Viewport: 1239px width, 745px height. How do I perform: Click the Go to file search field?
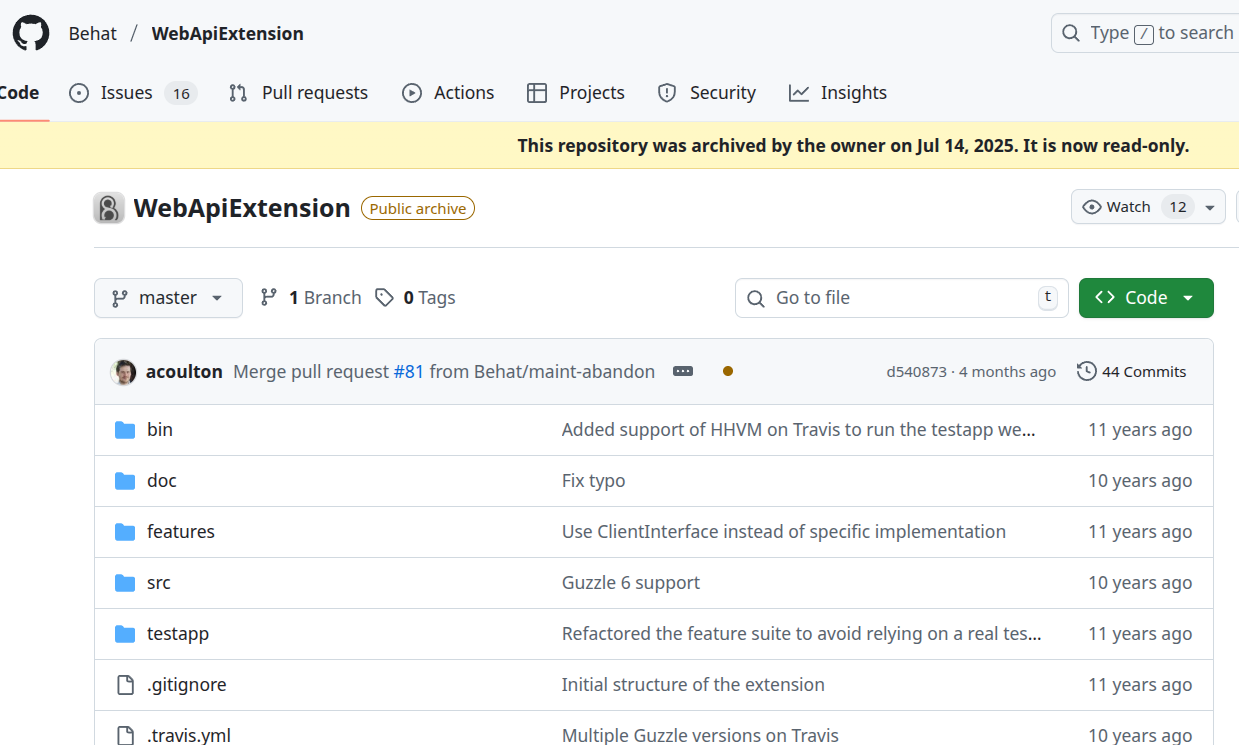pyautogui.click(x=900, y=298)
